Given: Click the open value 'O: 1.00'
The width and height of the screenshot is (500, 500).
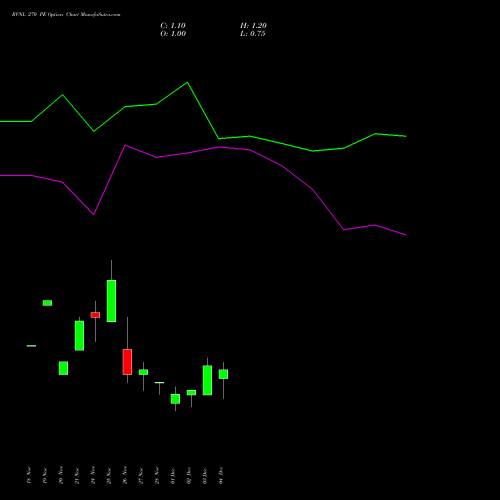Looking at the screenshot, I should pos(173,34).
